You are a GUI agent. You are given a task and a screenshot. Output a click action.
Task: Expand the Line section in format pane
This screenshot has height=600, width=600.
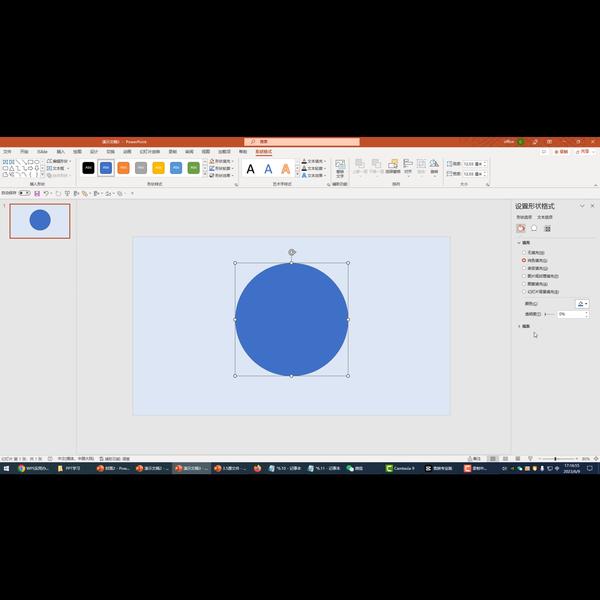(x=524, y=326)
